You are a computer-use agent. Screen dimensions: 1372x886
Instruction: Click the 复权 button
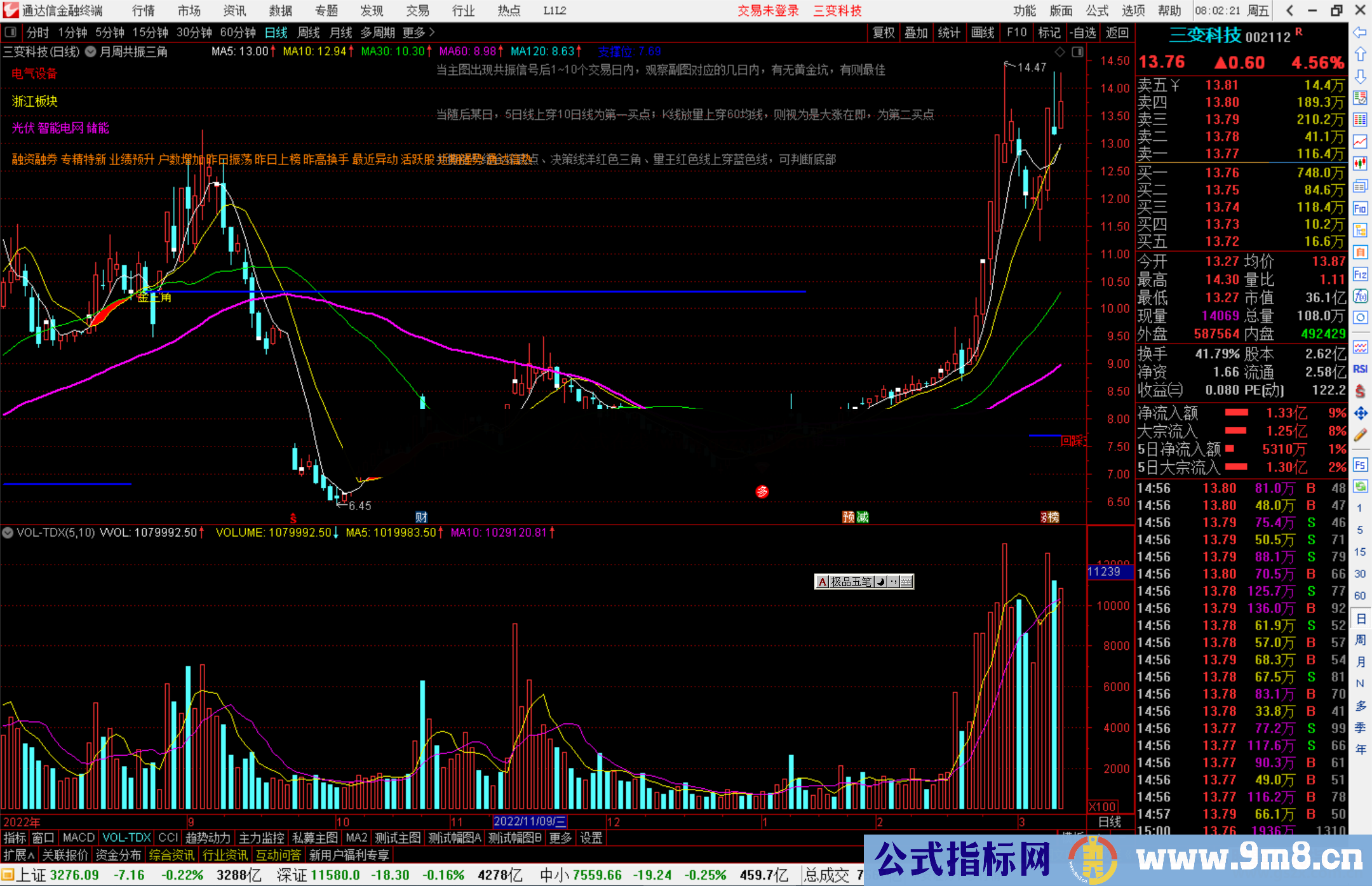(x=884, y=32)
